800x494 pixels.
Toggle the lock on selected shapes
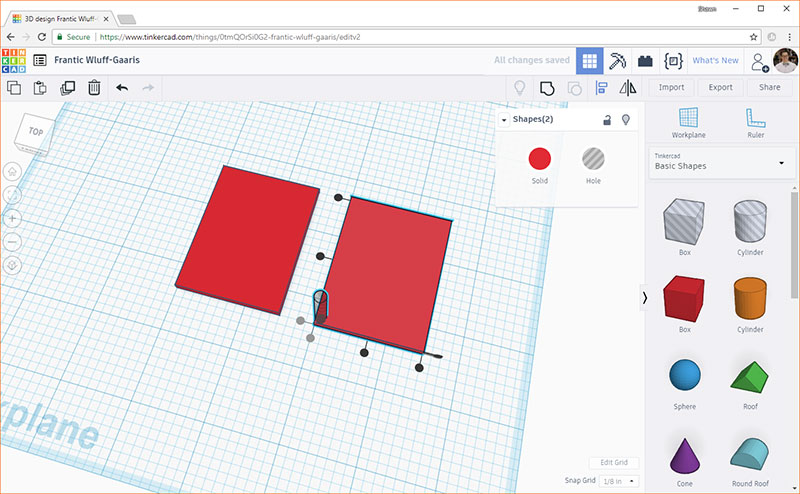tap(606, 120)
